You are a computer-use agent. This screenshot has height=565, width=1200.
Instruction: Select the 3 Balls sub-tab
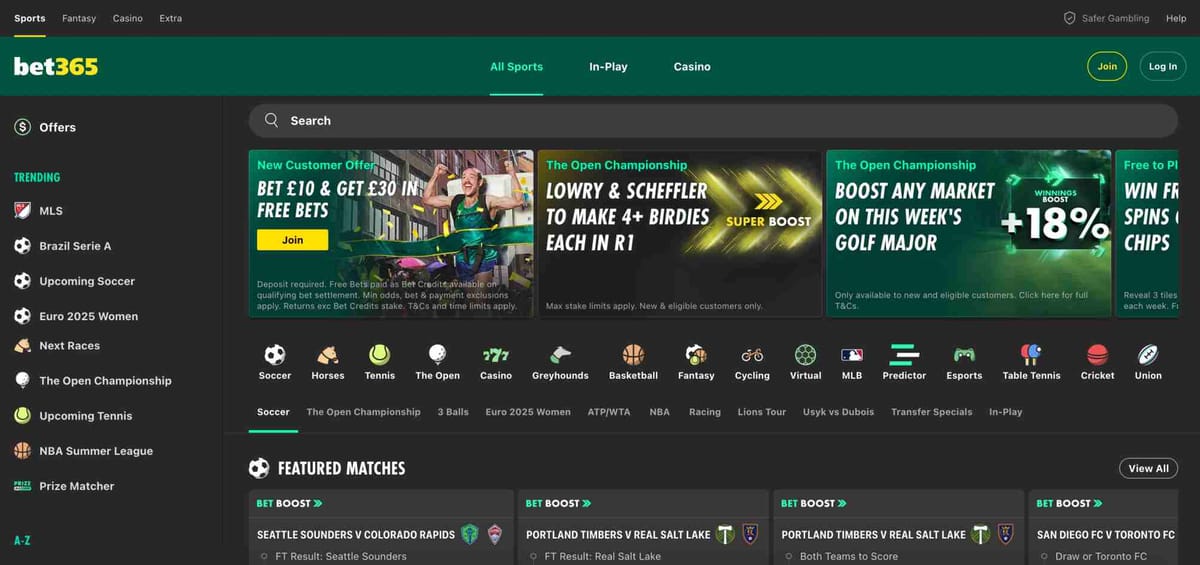[453, 412]
